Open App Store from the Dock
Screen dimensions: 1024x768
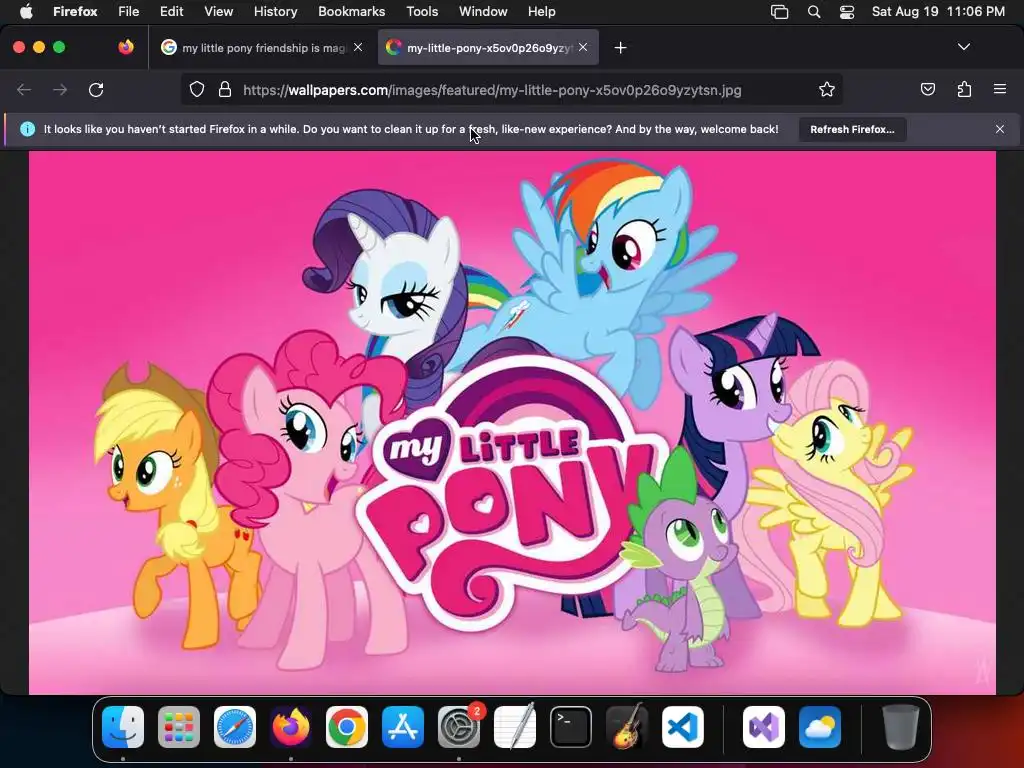(x=403, y=727)
